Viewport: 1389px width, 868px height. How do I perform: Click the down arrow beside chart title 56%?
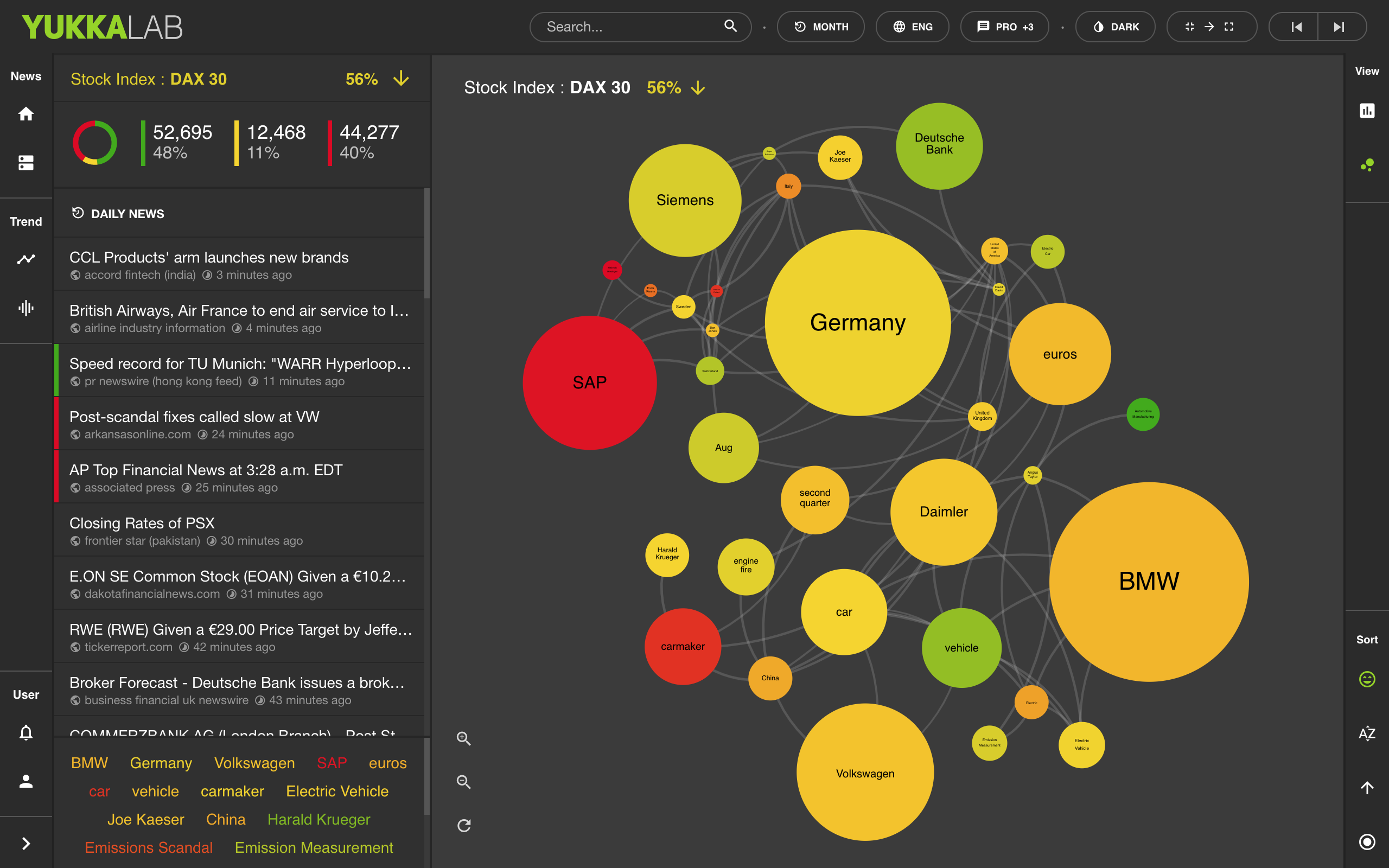[x=698, y=88]
